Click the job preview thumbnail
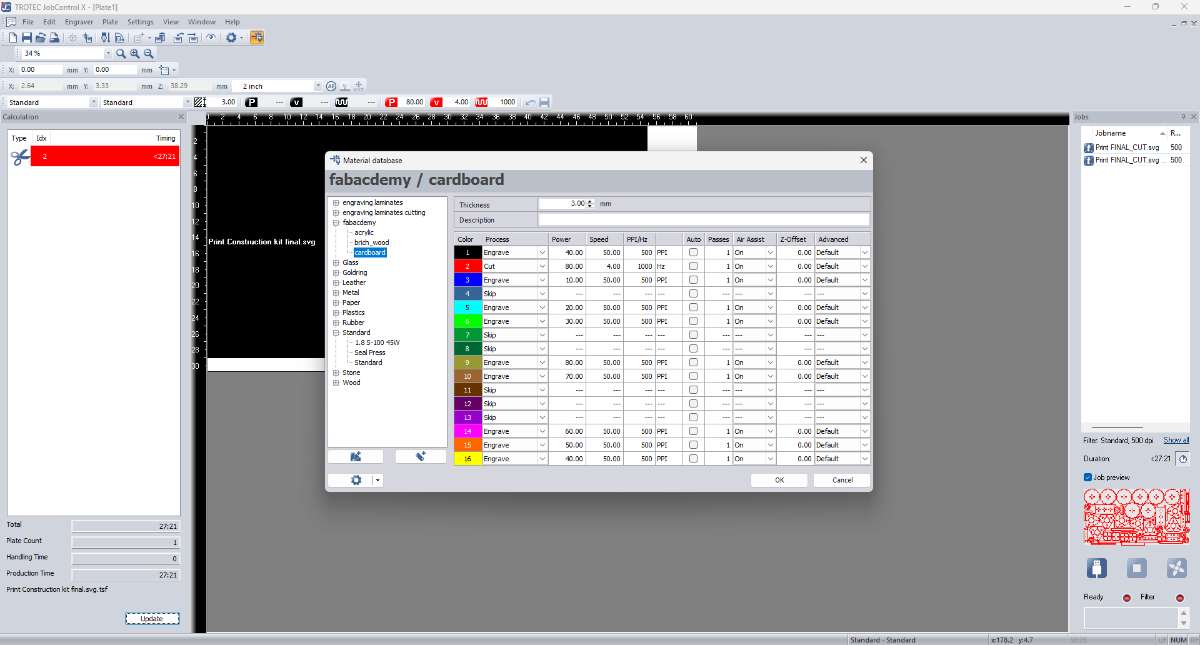This screenshot has width=1200, height=645. point(1136,518)
